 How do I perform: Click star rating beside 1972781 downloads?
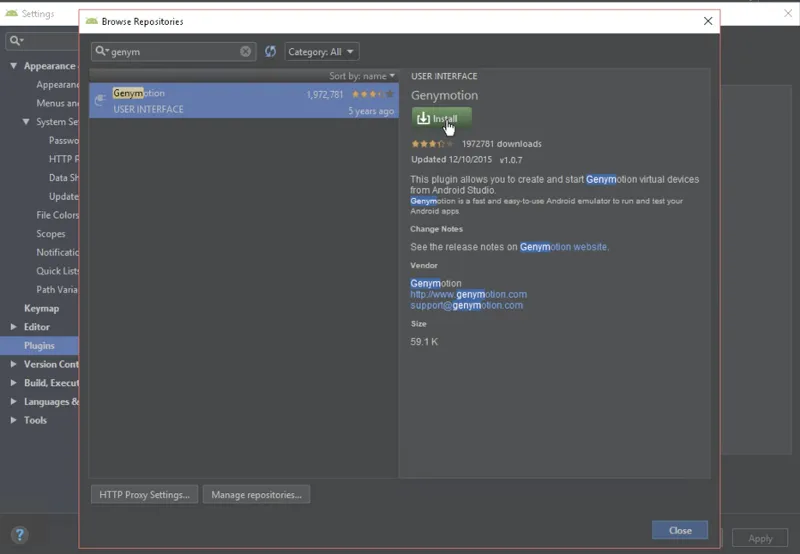[x=432, y=144]
